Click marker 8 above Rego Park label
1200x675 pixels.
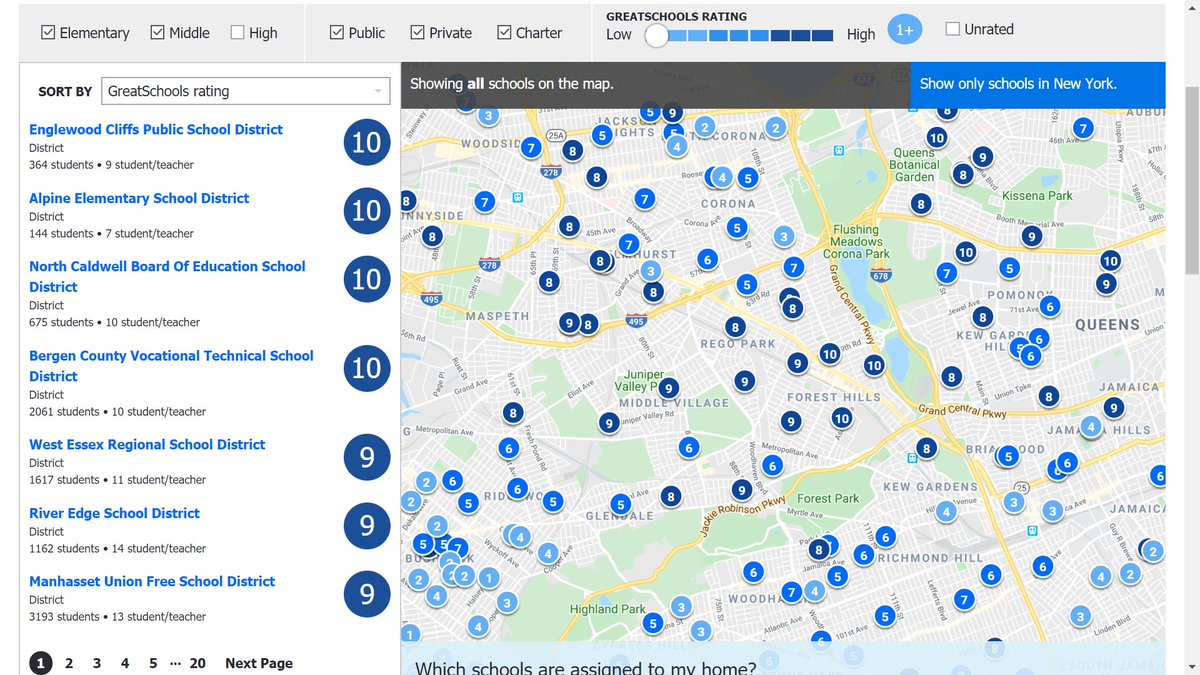735,327
